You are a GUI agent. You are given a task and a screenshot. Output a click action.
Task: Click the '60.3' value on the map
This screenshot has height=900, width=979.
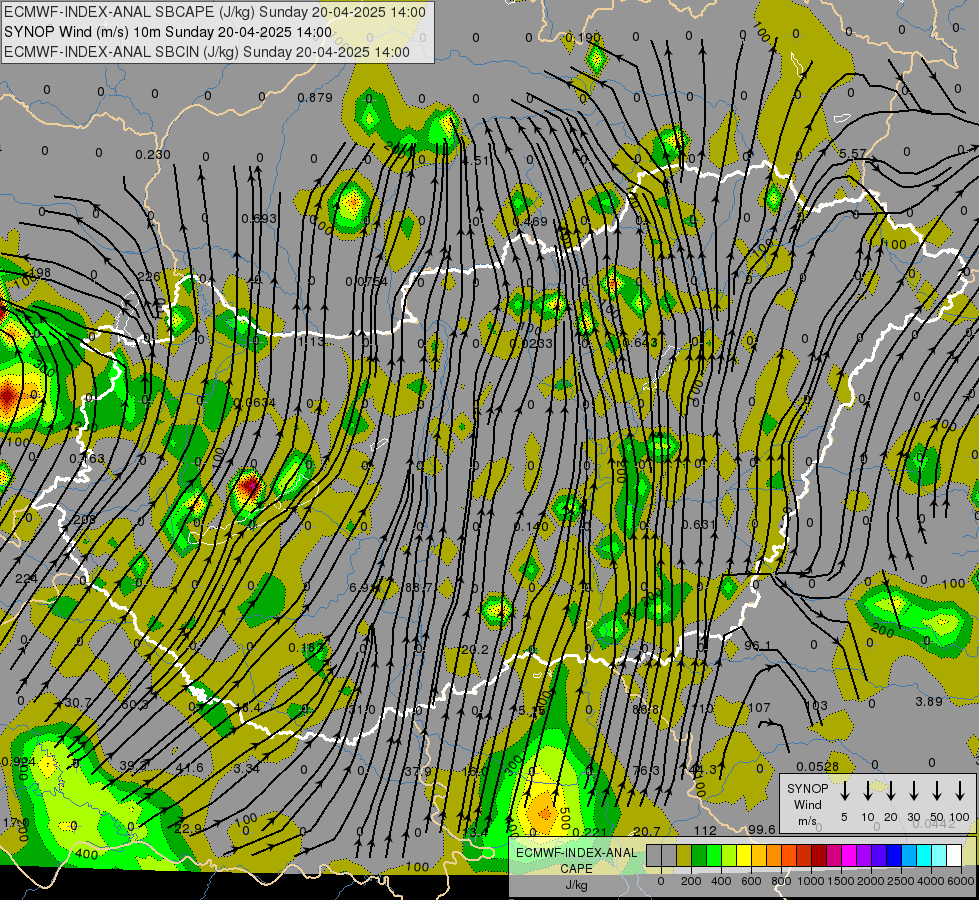tap(134, 705)
